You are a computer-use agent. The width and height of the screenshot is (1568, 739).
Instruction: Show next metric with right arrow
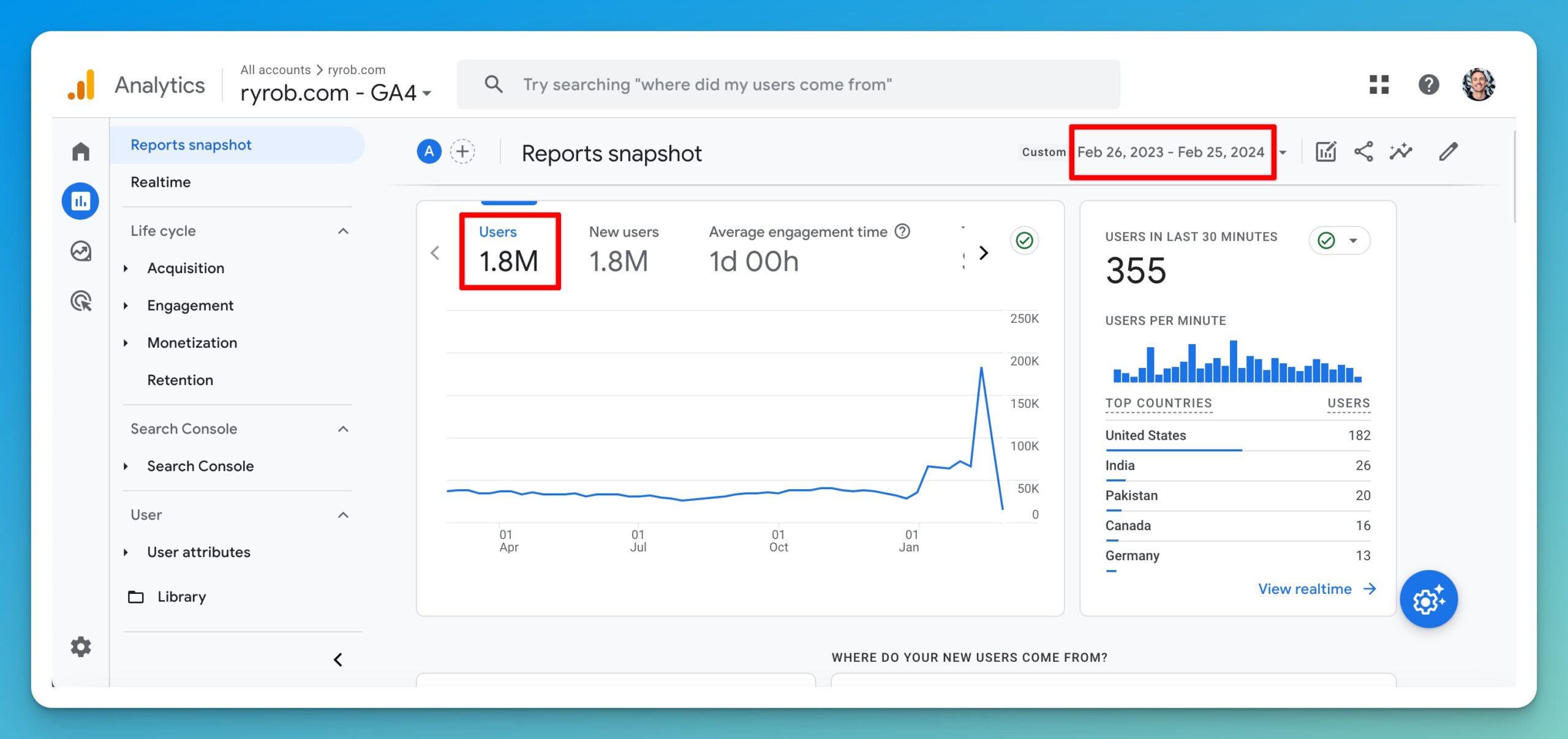984,252
